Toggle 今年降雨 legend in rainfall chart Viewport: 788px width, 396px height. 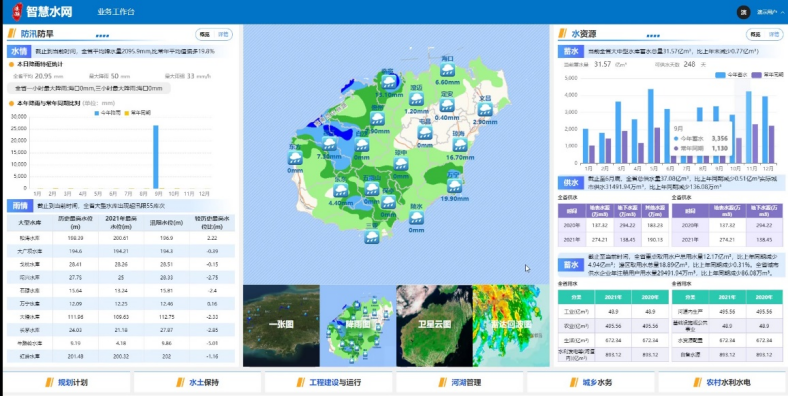(x=108, y=113)
